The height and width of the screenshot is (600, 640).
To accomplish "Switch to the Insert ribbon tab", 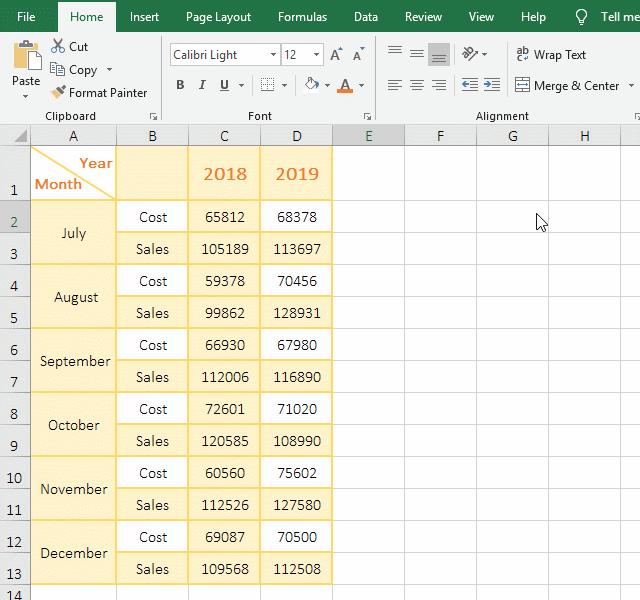I will pyautogui.click(x=144, y=17).
